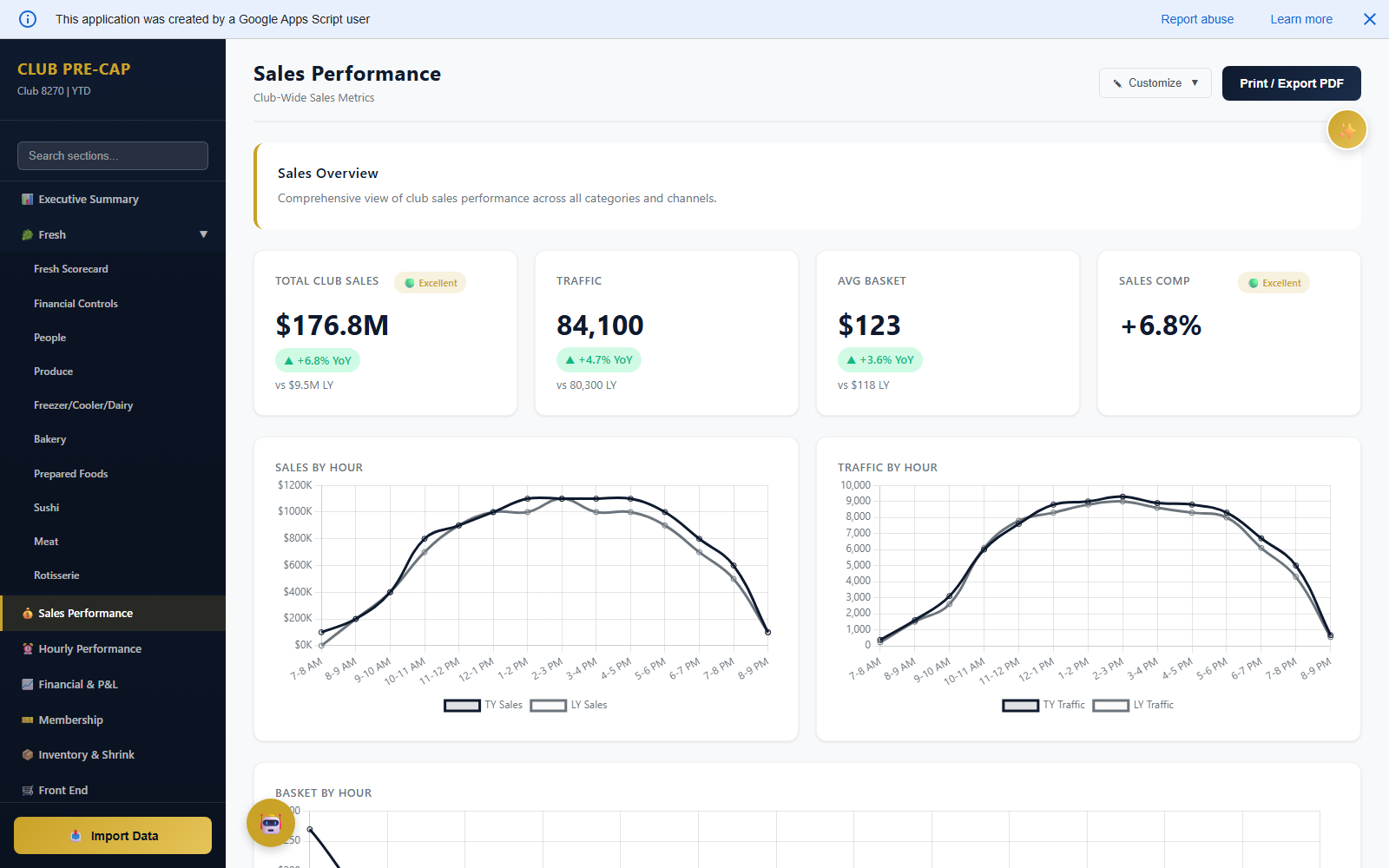Open Membership card icon in sidebar
Image resolution: width=1389 pixels, height=868 pixels.
(27, 720)
